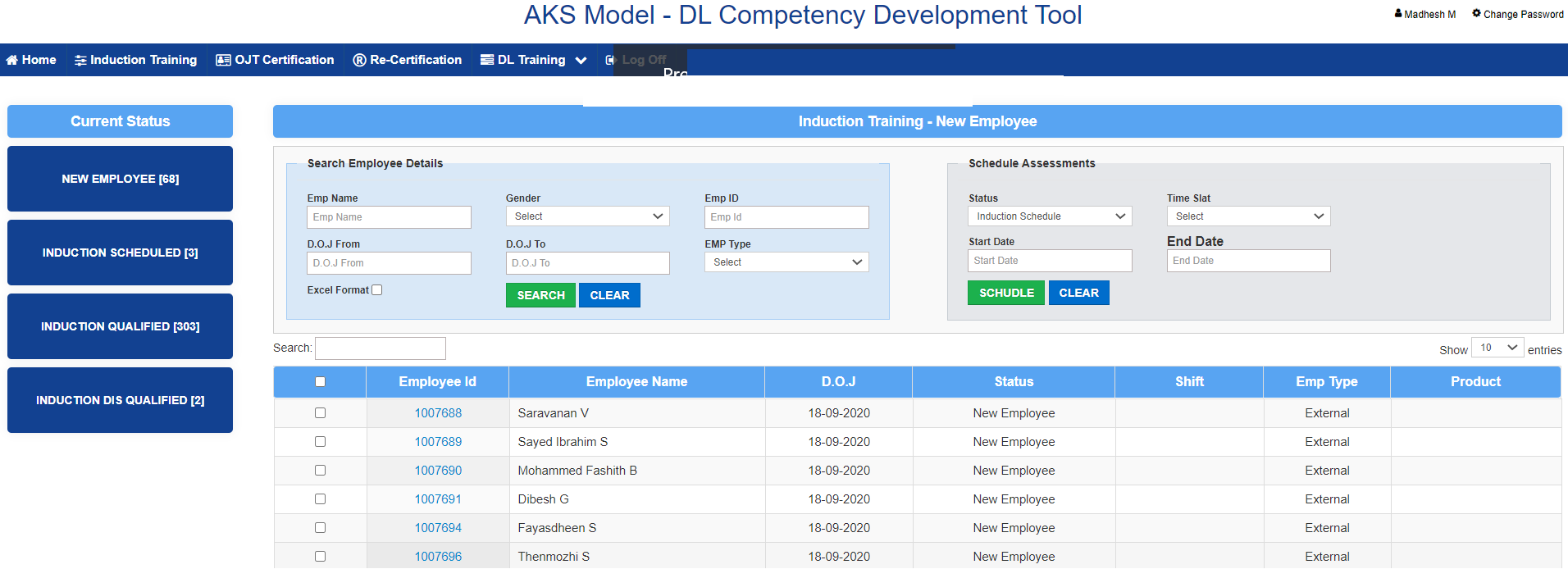Sort by Emp Type column header

(1327, 382)
